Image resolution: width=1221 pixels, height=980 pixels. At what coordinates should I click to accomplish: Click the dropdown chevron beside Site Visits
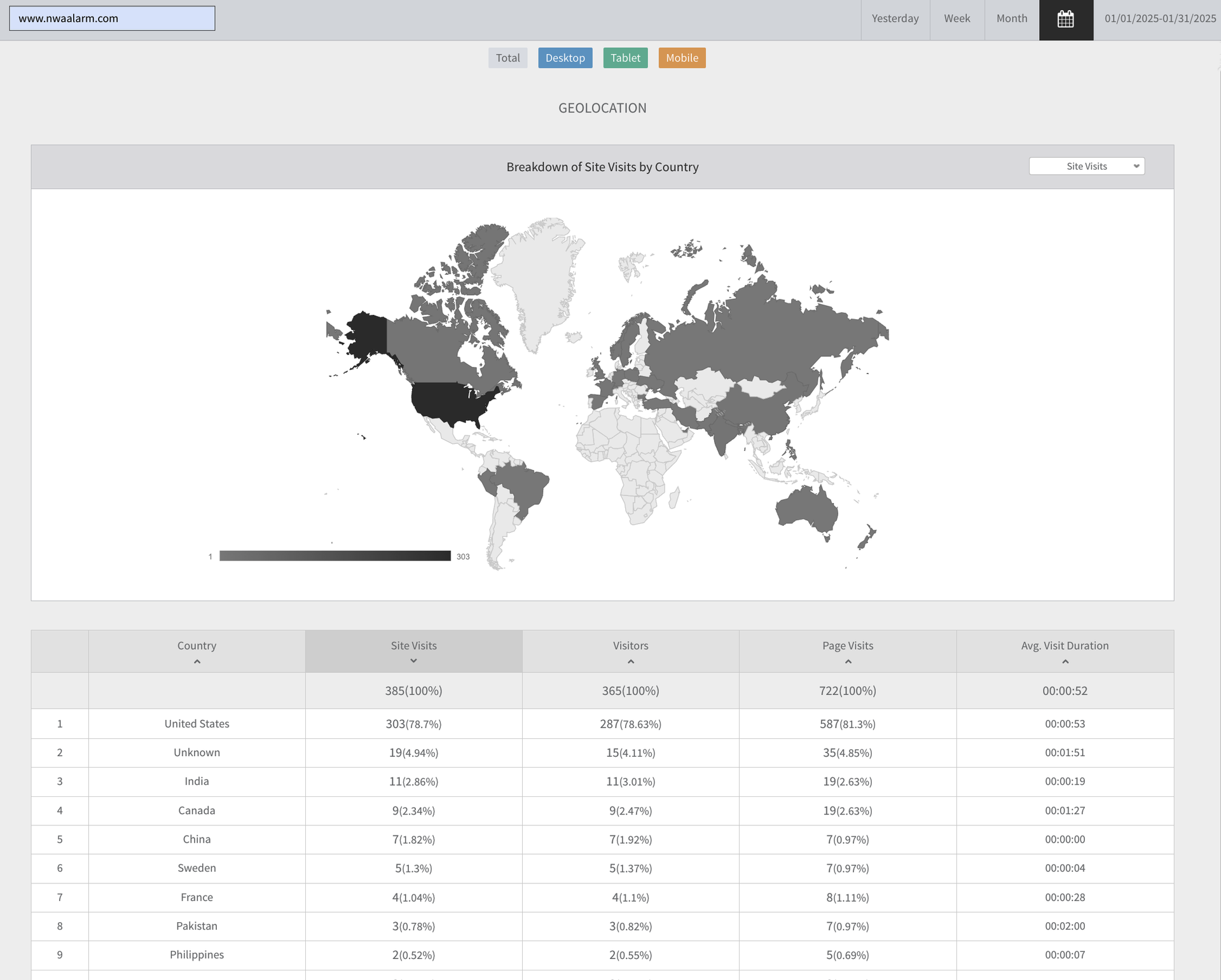(1136, 166)
